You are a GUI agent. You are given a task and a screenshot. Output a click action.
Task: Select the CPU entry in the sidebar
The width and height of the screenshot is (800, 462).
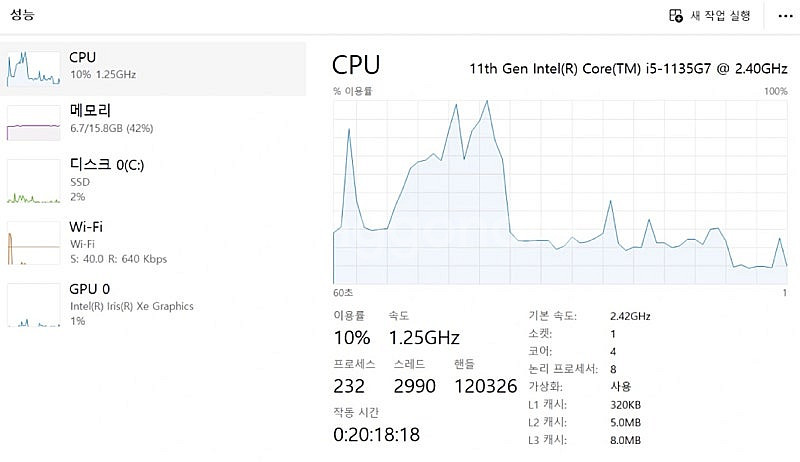pyautogui.click(x=153, y=69)
